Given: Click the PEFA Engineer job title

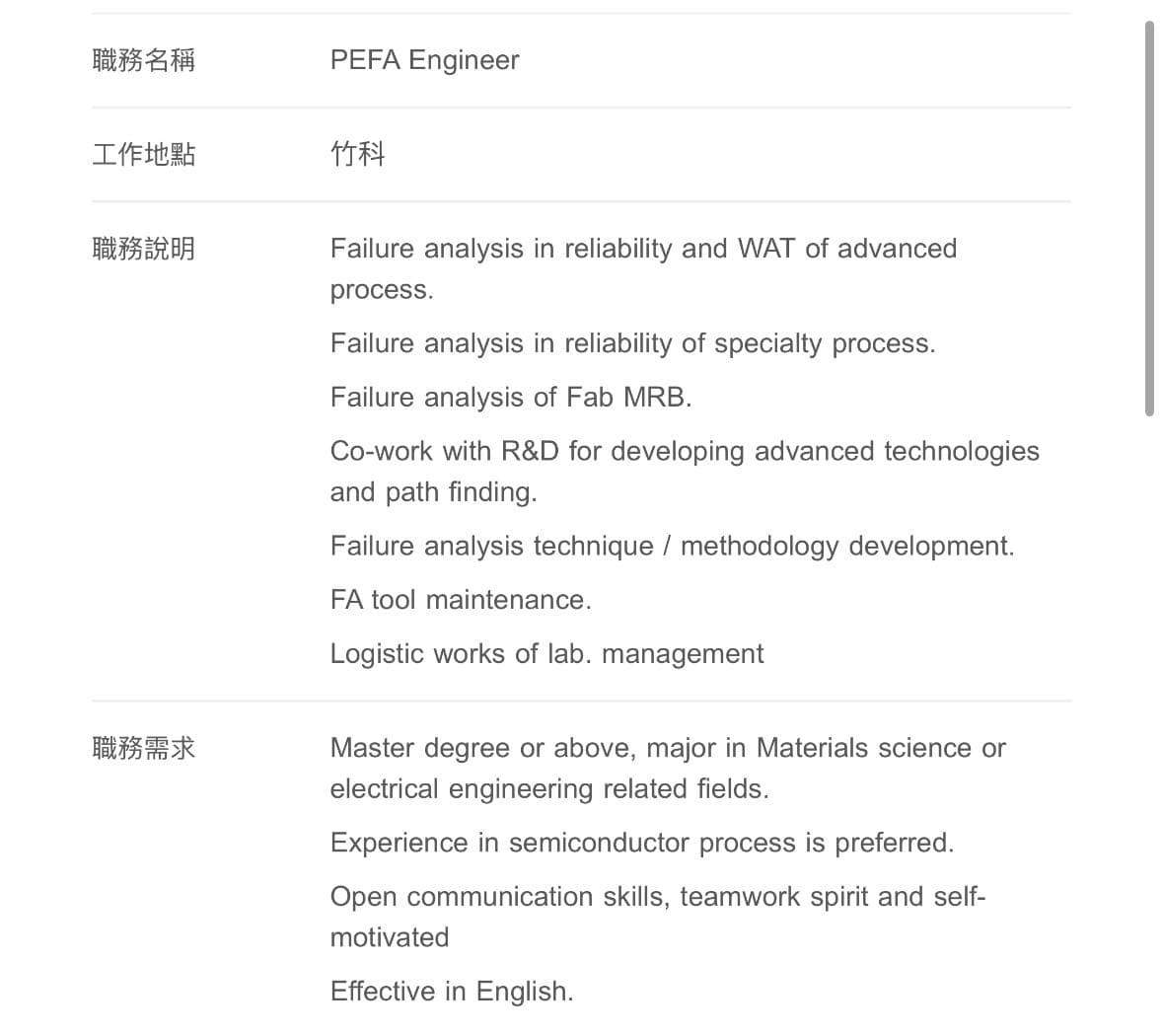Looking at the screenshot, I should pos(424,60).
